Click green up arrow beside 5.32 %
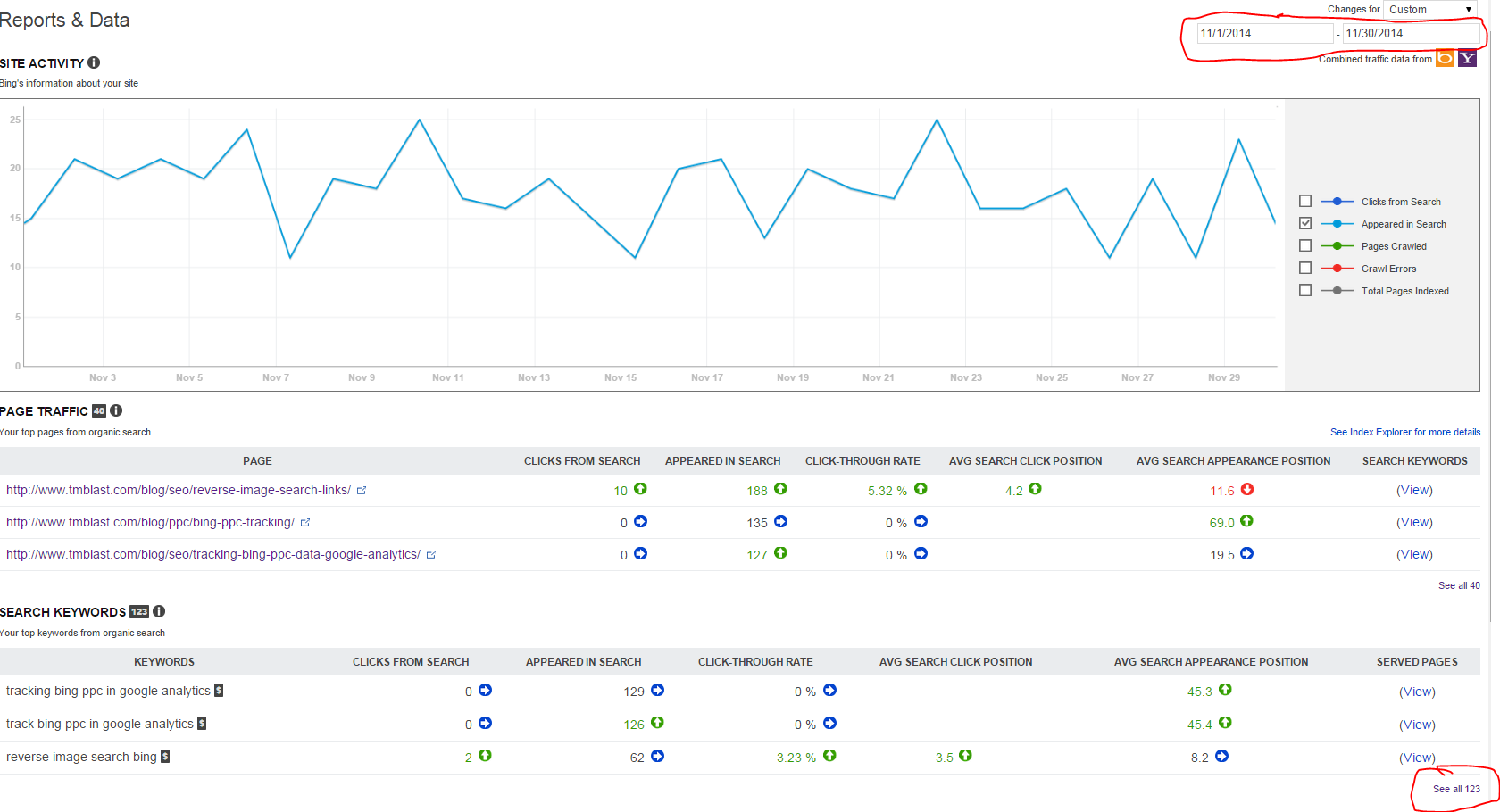This screenshot has width=1500, height=812. pyautogui.click(x=921, y=489)
